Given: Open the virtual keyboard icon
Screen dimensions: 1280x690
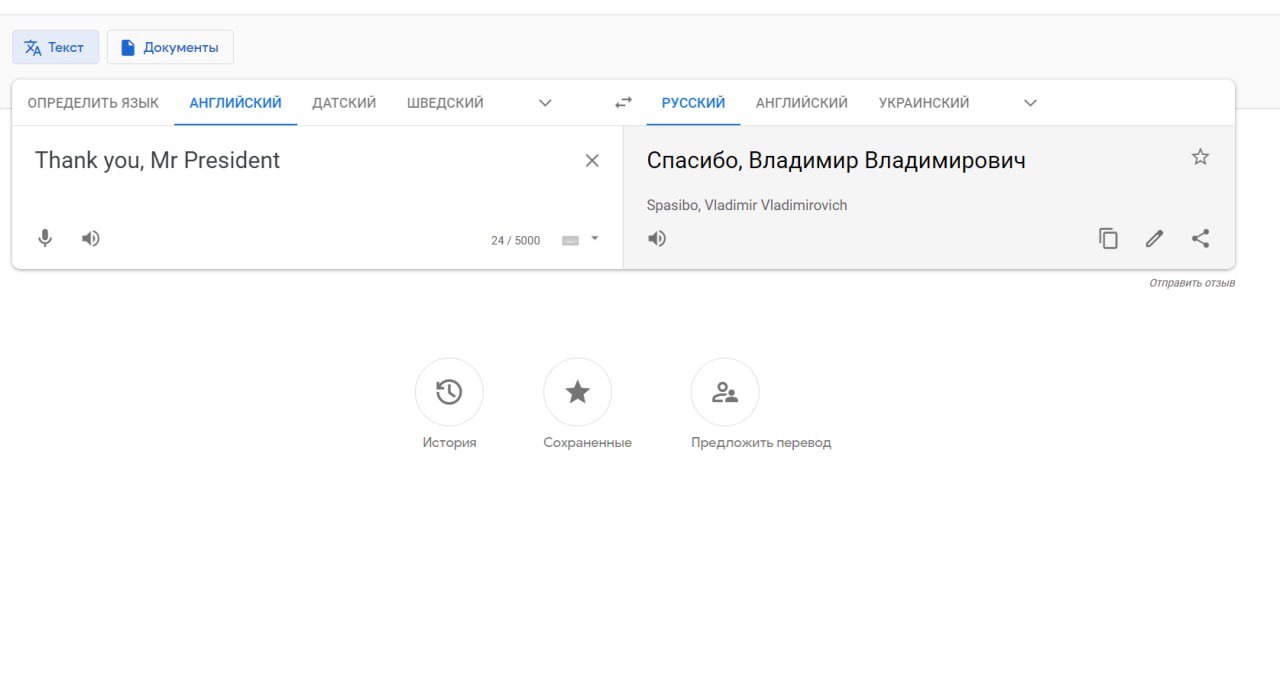Looking at the screenshot, I should click(570, 240).
